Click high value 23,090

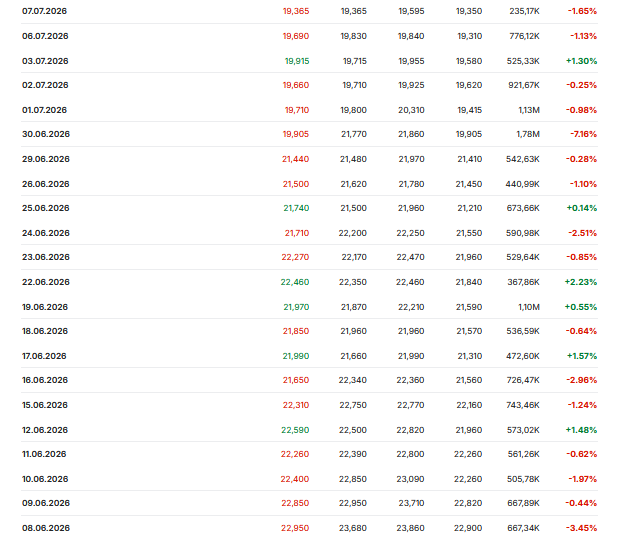(x=411, y=479)
